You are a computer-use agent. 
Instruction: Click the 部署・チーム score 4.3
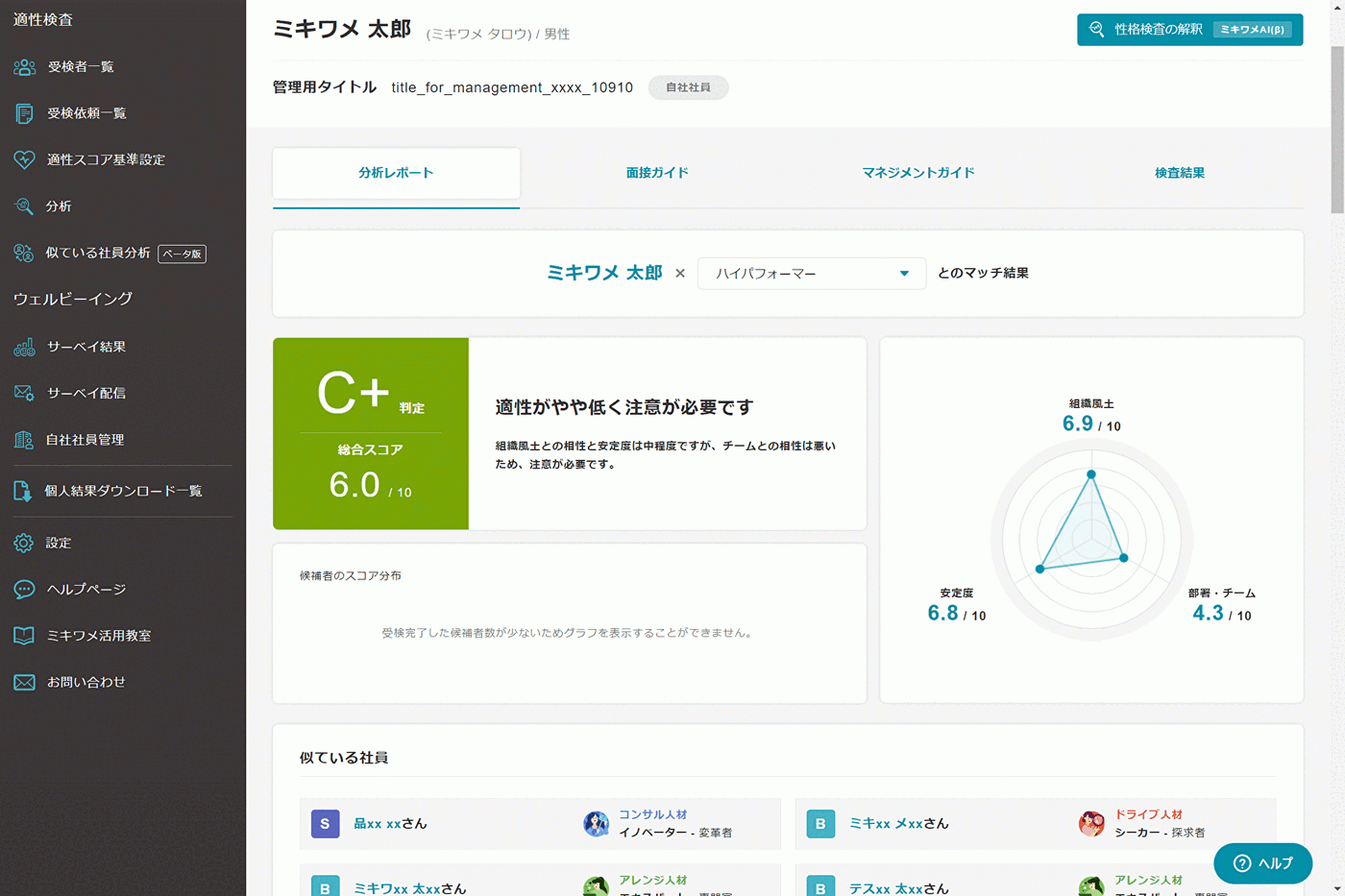coord(1222,614)
